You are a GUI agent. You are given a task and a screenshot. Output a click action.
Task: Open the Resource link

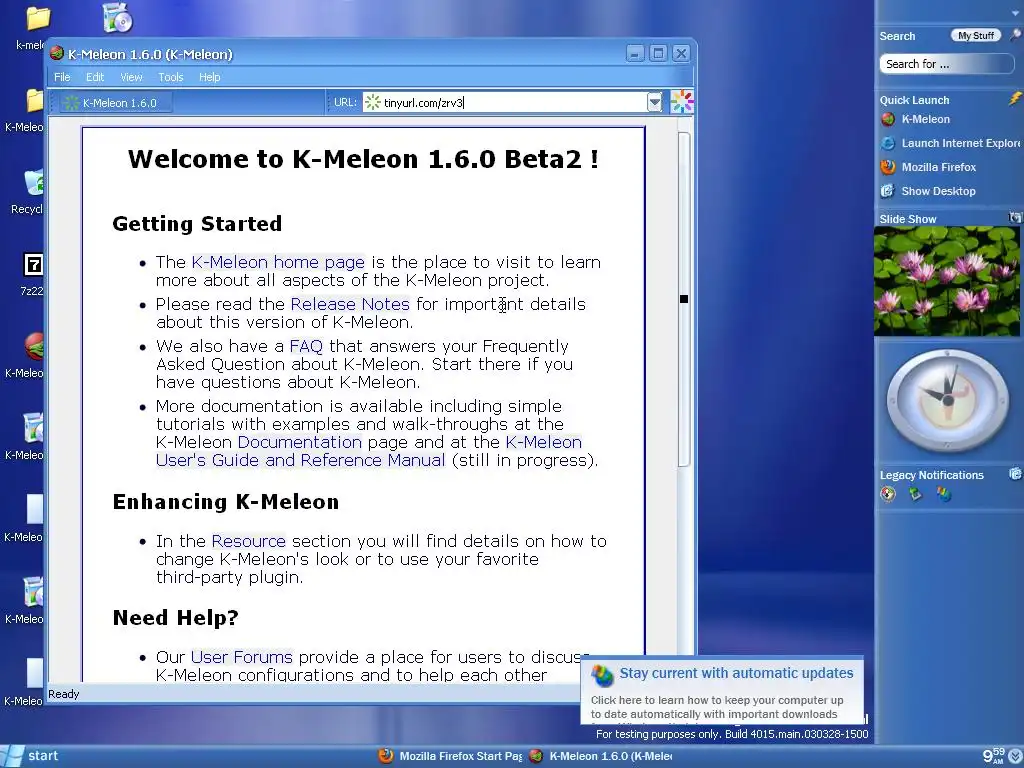tap(248, 541)
